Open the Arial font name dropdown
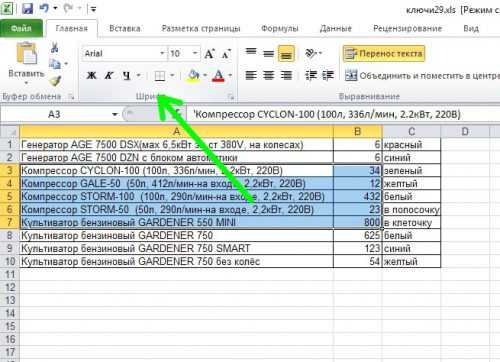The width and height of the screenshot is (500, 362). pos(162,53)
